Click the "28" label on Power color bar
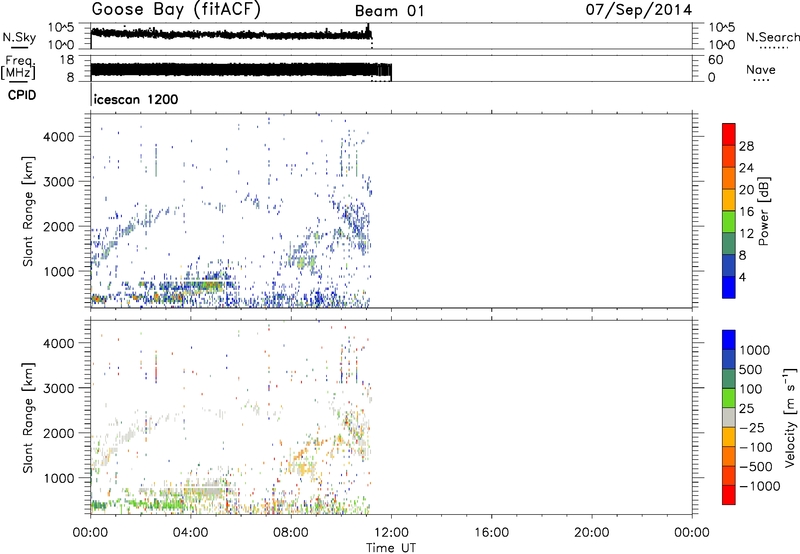Screen dimensions: 800x554 [x=746, y=146]
